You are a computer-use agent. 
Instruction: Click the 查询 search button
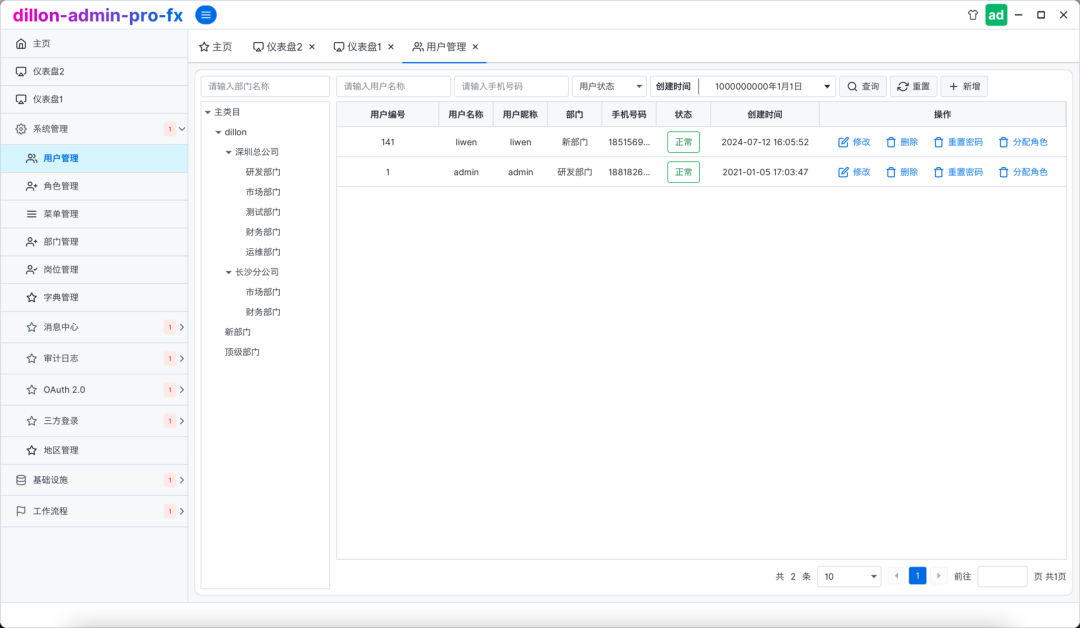pyautogui.click(x=862, y=87)
